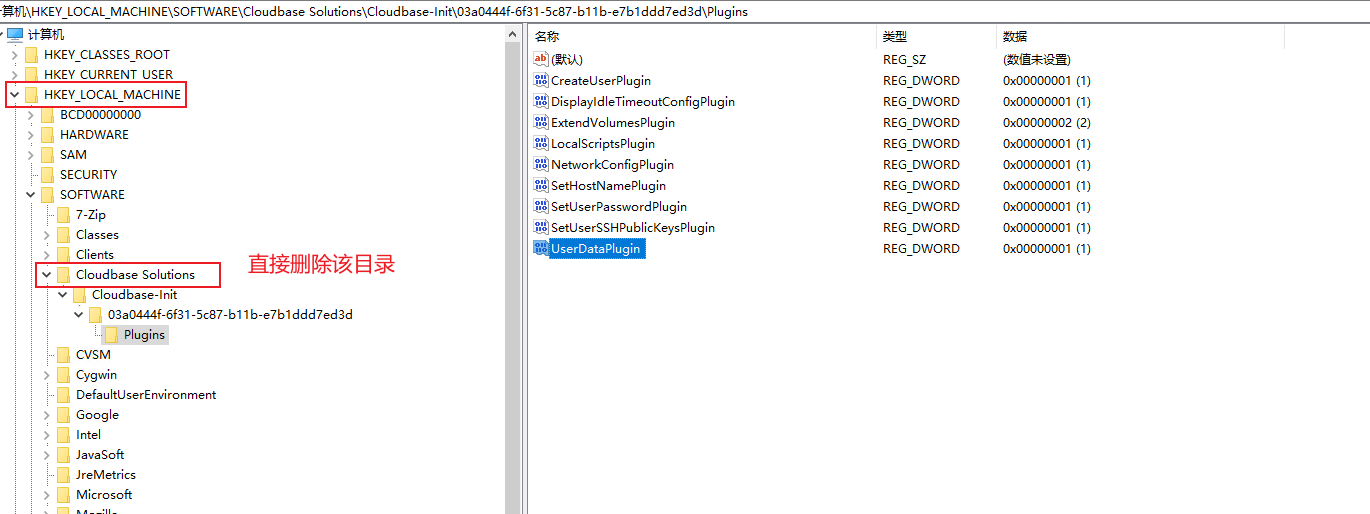Expand the HKEY_CLASSES_ROOT node

[x=14, y=55]
